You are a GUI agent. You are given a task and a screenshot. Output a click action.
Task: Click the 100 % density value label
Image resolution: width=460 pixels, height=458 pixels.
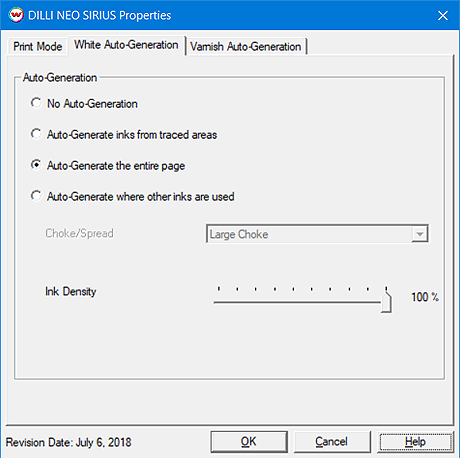(x=425, y=297)
